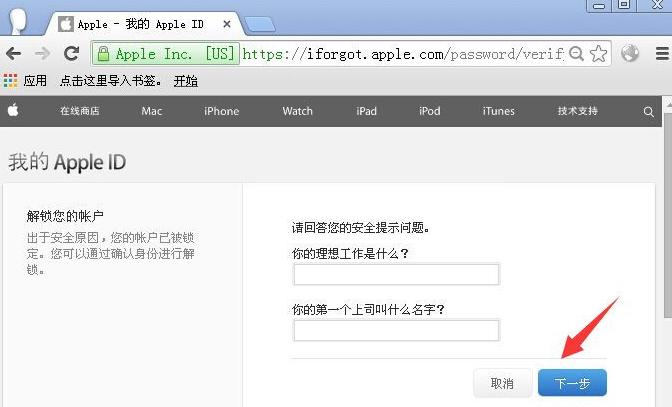The height and width of the screenshot is (407, 672).
Task: Click the Apple site search magnifier
Action: pos(648,111)
